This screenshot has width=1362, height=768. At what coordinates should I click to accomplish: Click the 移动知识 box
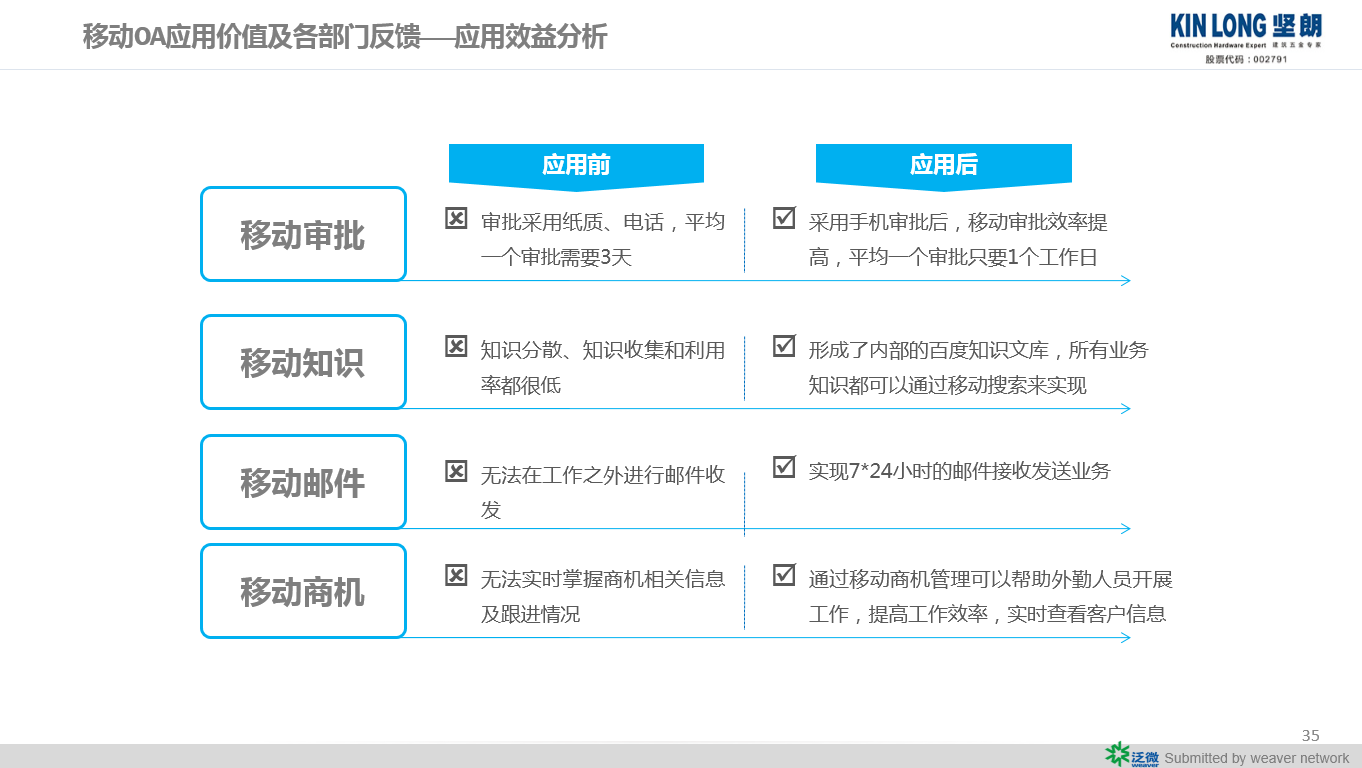point(303,362)
